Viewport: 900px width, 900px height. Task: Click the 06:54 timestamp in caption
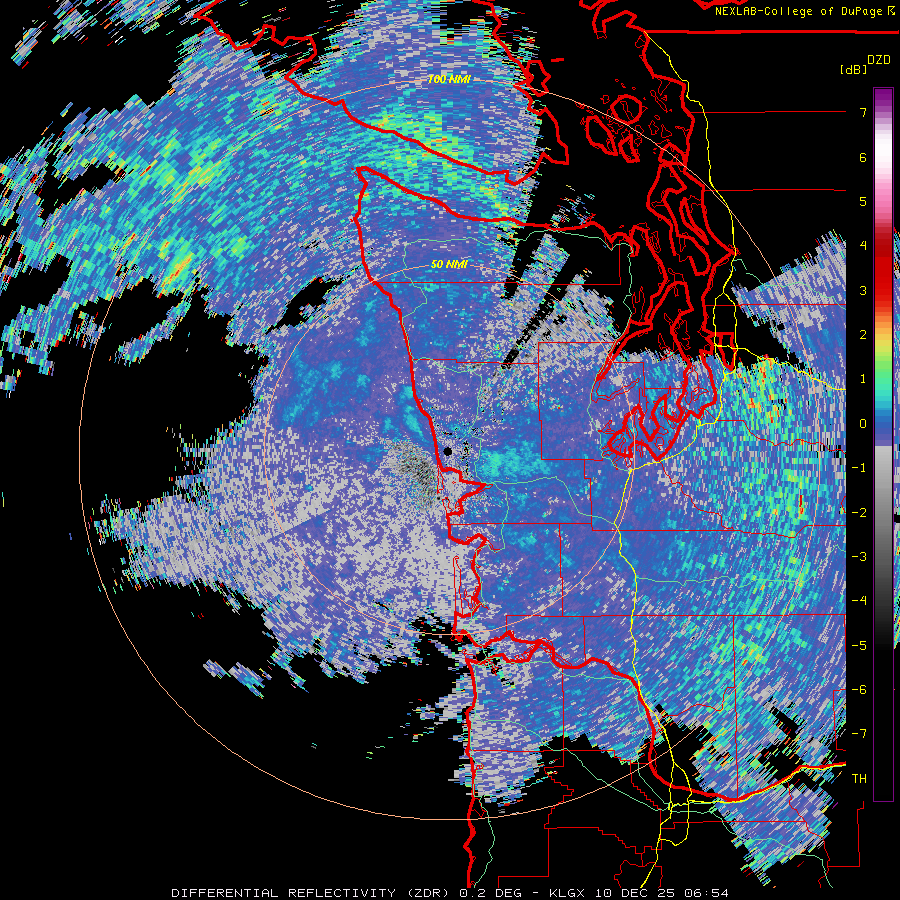click(708, 893)
